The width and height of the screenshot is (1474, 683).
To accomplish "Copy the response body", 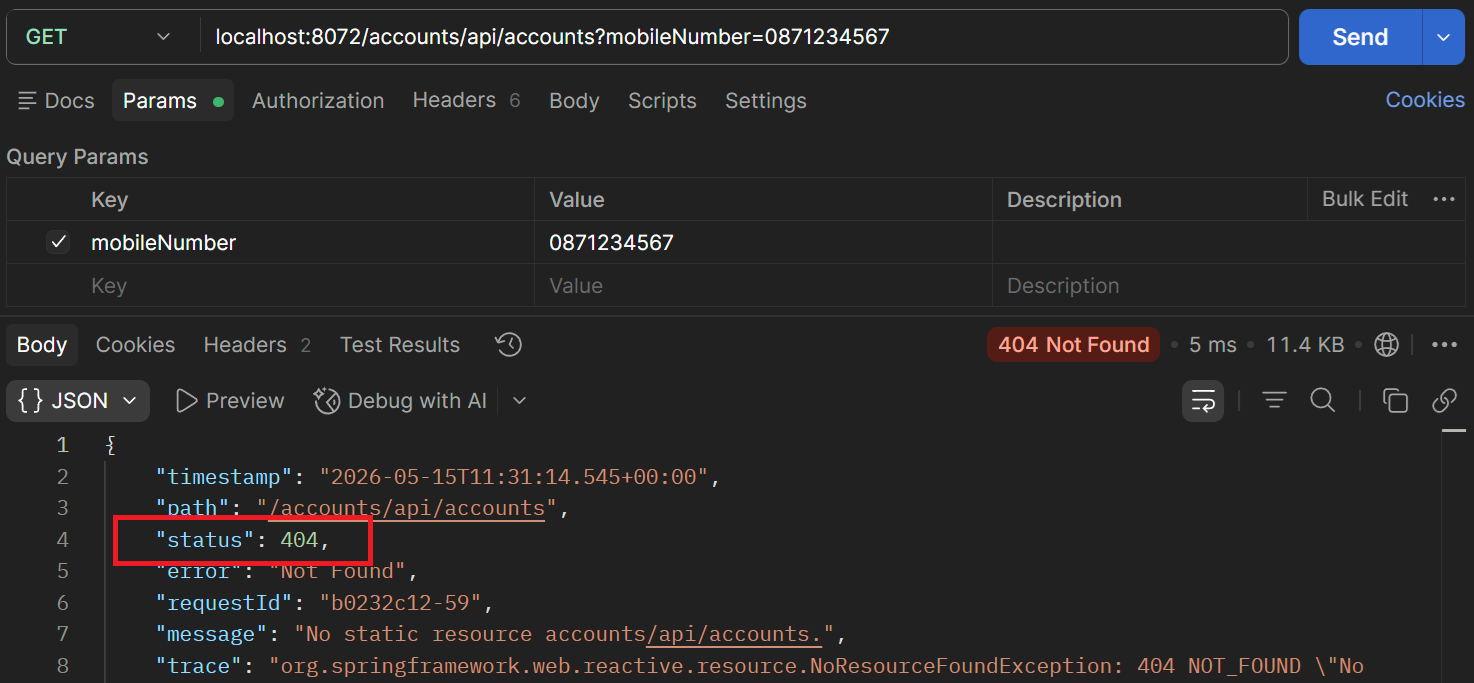I will click(x=1395, y=401).
